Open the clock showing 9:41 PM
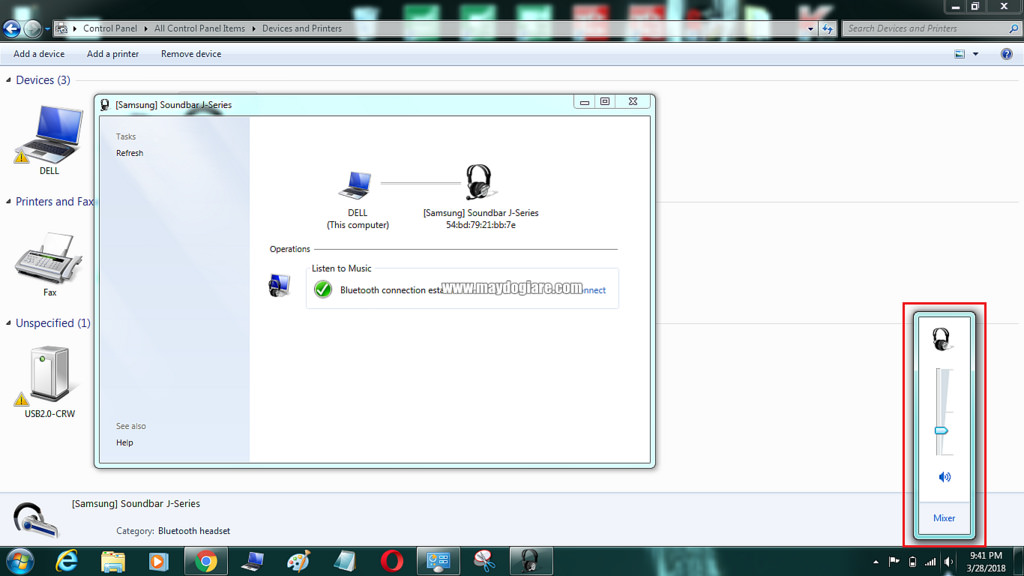Screen dimensions: 1024x576 point(986,562)
